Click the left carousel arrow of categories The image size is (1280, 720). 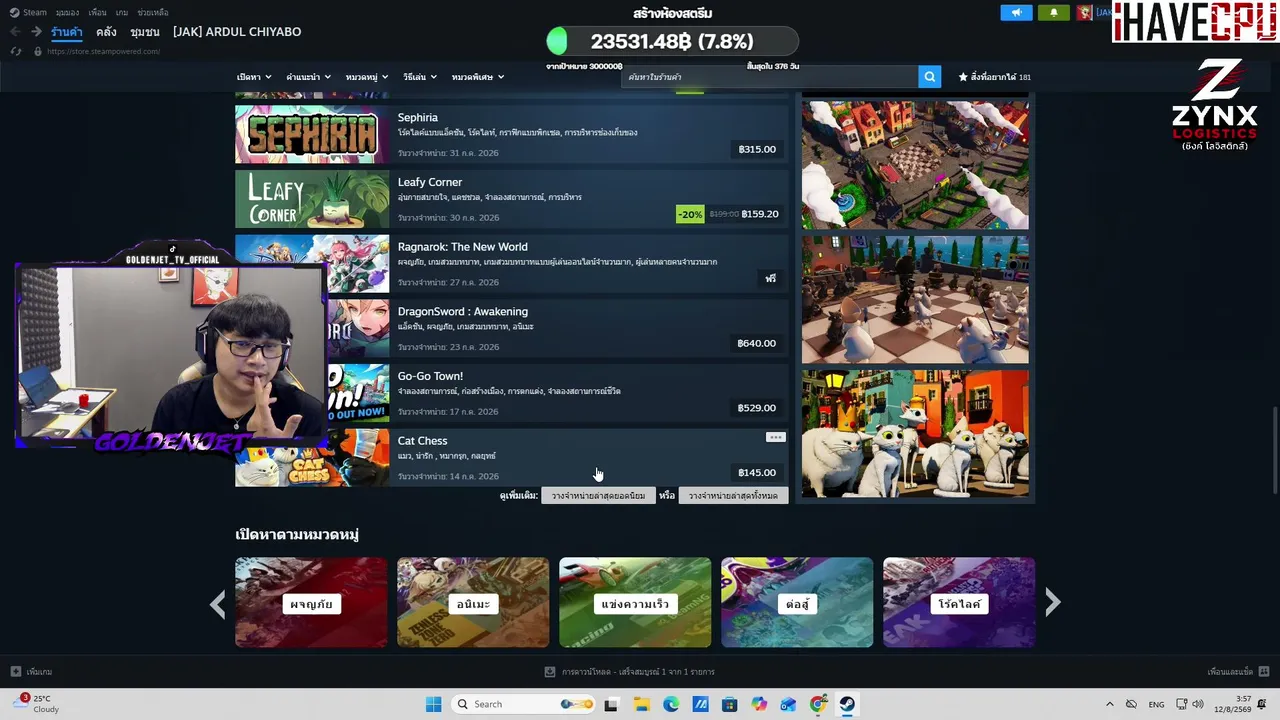pos(218,603)
